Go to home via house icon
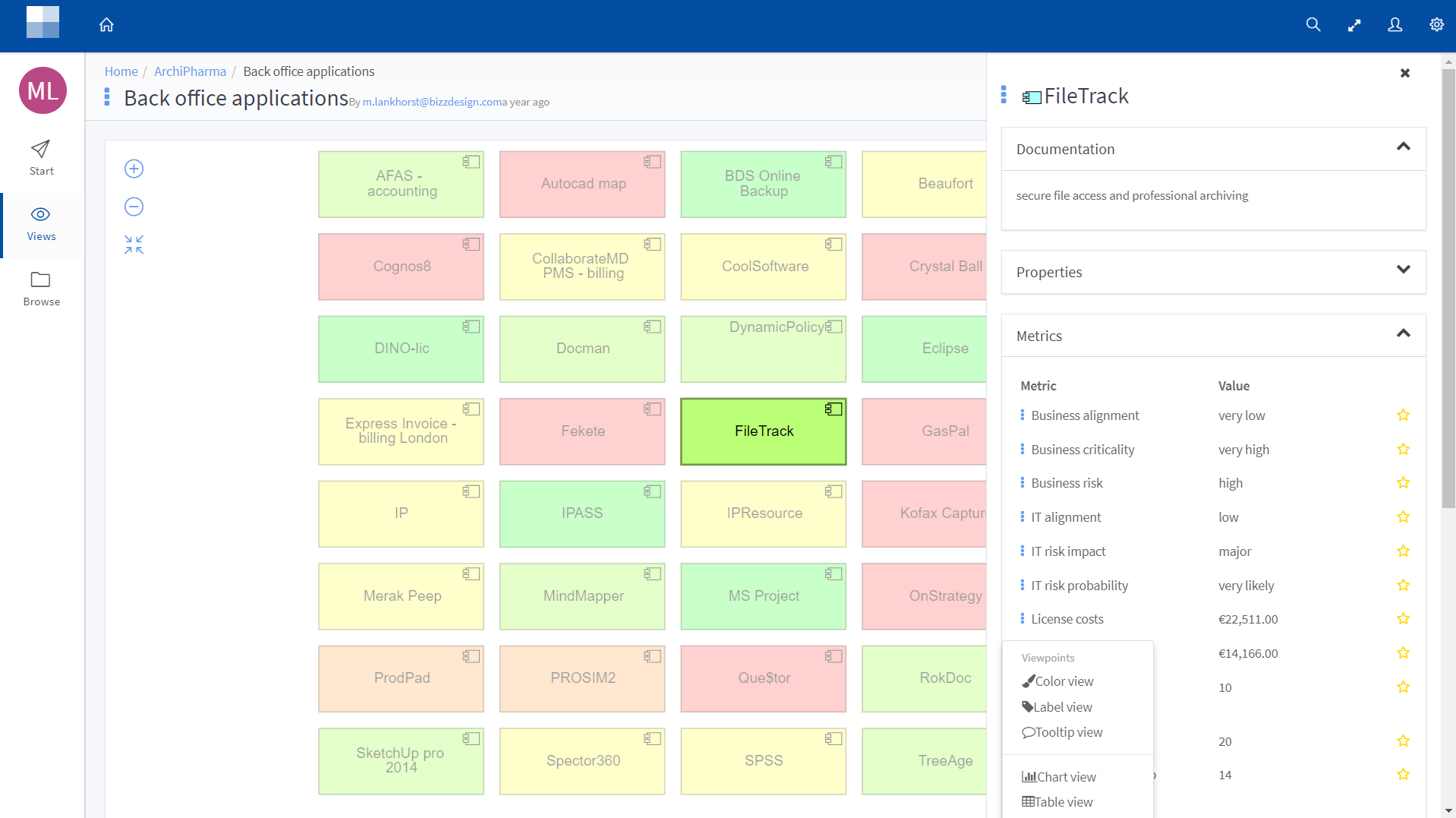This screenshot has width=1456, height=818. coord(106,25)
